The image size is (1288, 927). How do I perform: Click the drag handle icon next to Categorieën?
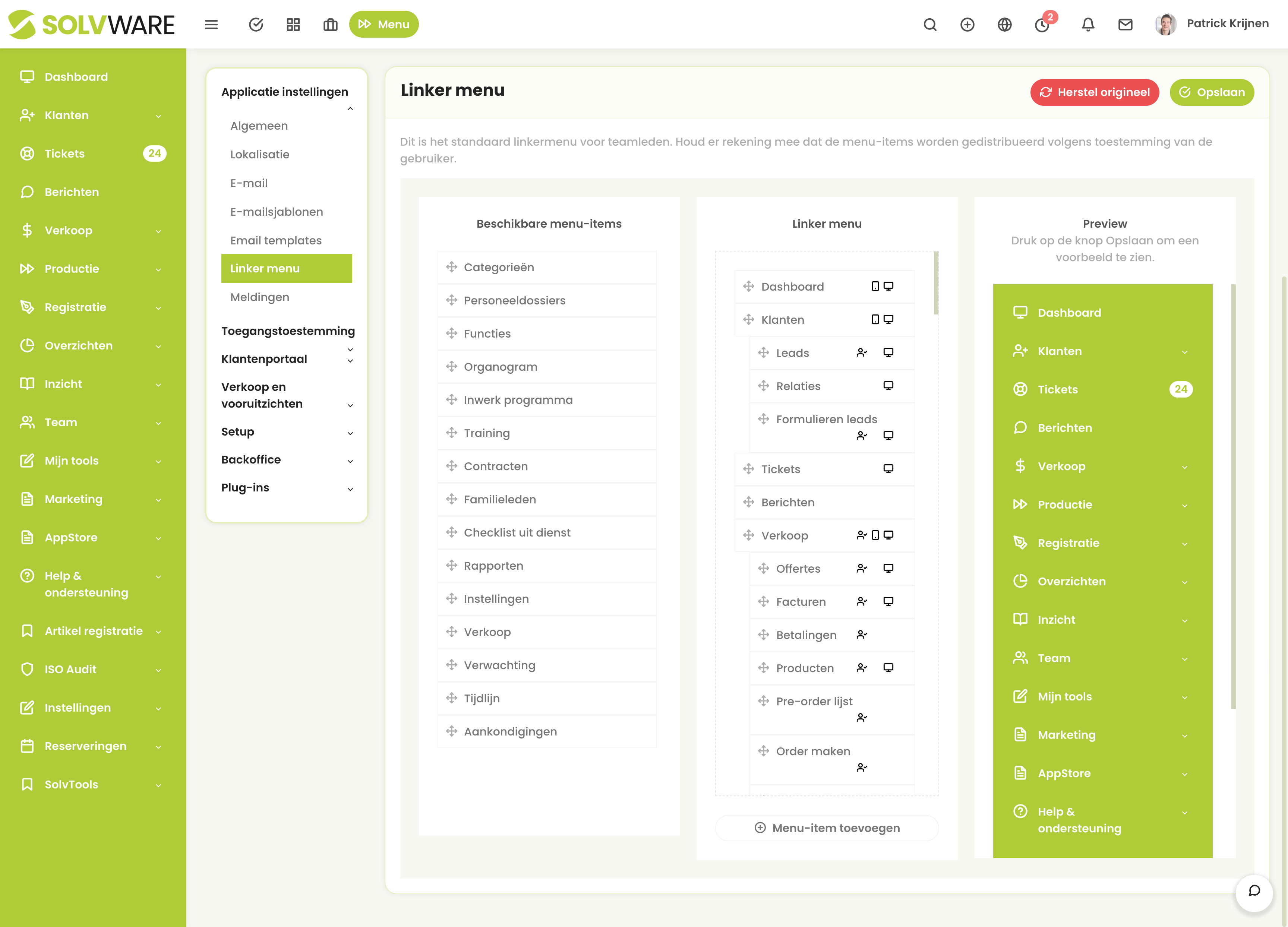pyautogui.click(x=451, y=267)
